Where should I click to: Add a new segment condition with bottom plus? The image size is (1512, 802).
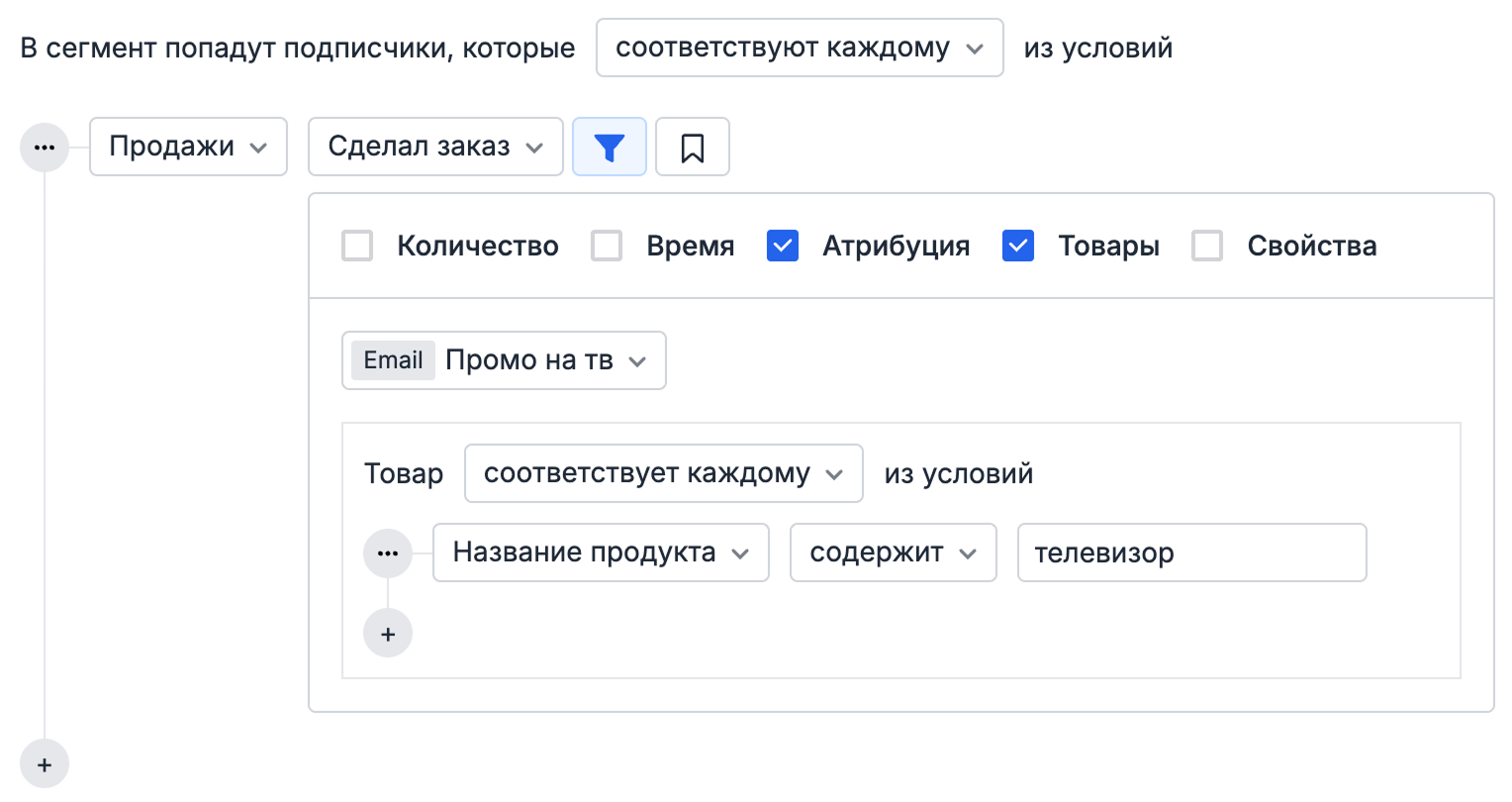point(44,763)
